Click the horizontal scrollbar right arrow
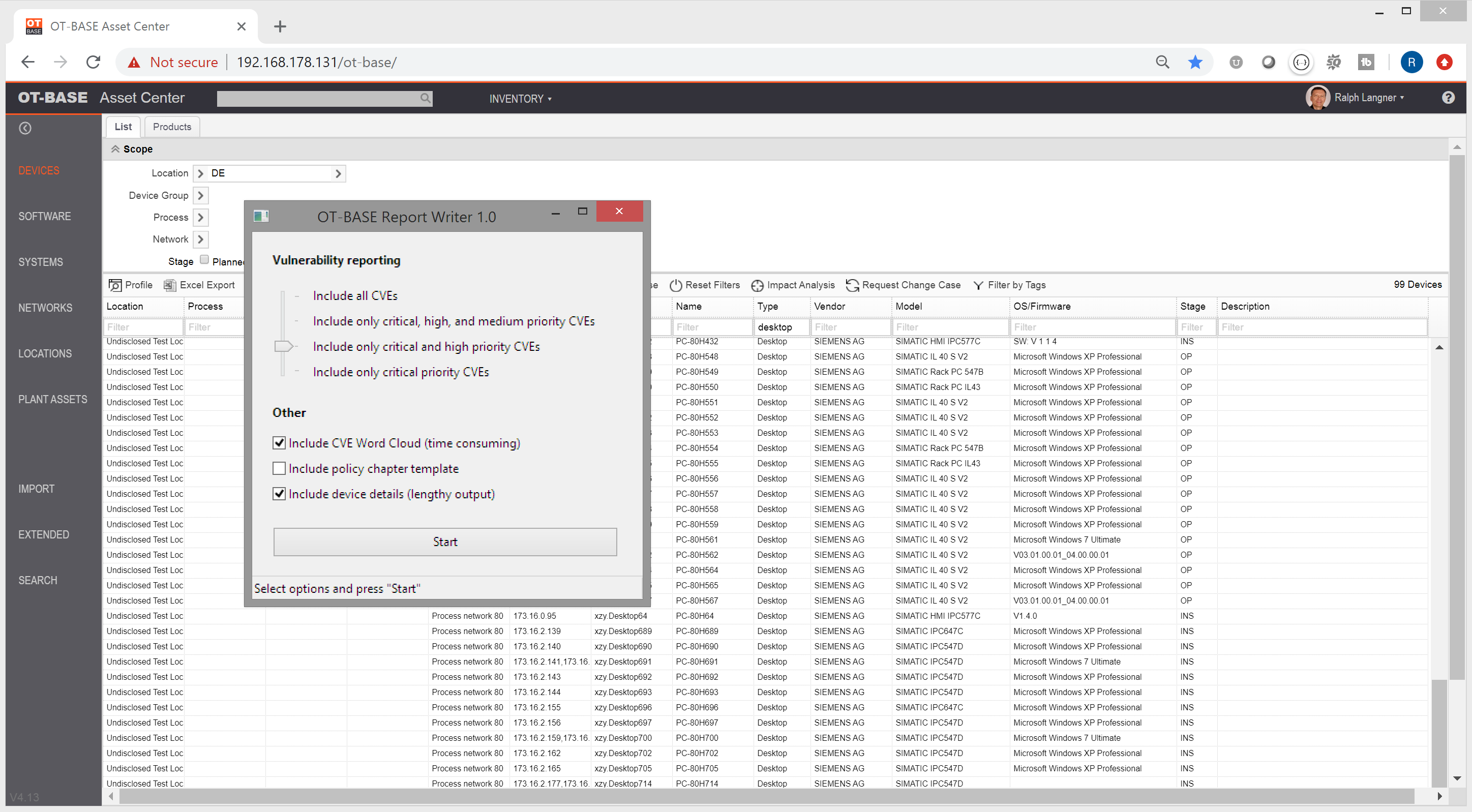 pos(1439,796)
